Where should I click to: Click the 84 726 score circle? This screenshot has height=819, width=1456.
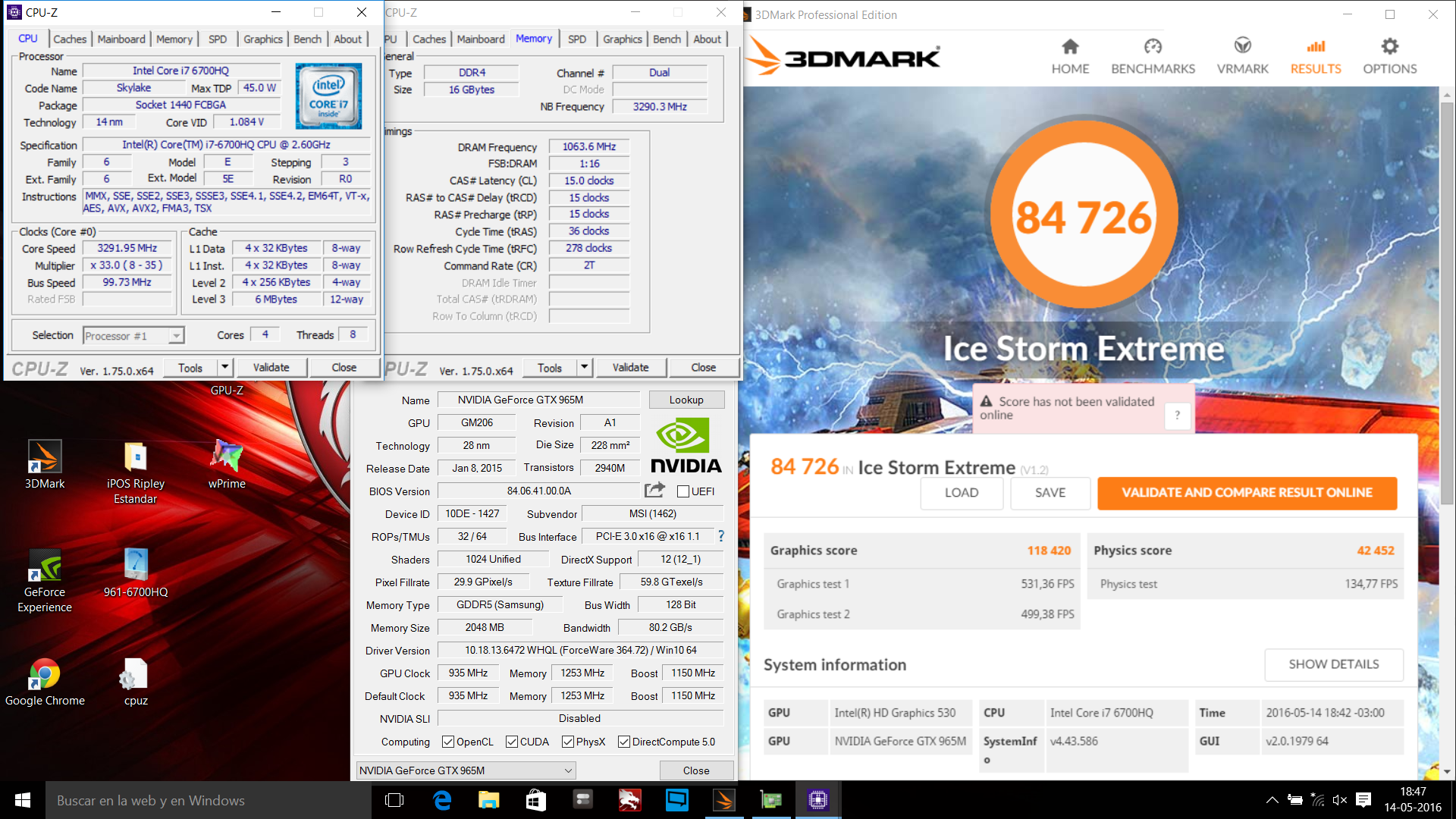coord(1084,215)
